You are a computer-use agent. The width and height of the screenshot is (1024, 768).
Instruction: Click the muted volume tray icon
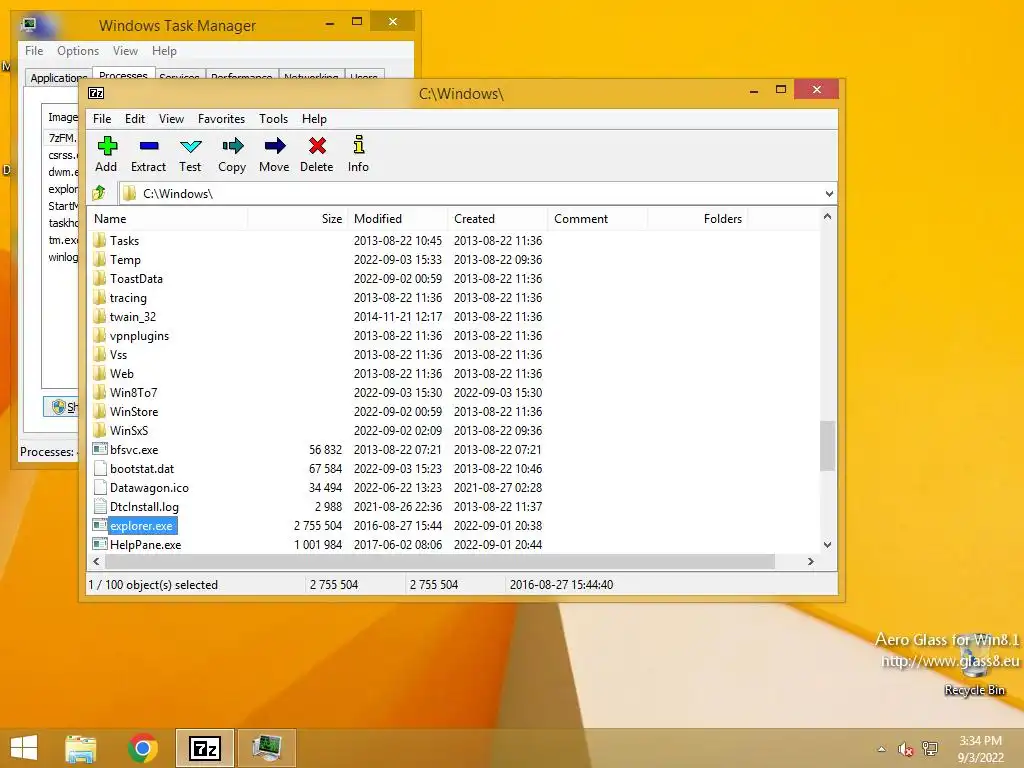pos(905,749)
